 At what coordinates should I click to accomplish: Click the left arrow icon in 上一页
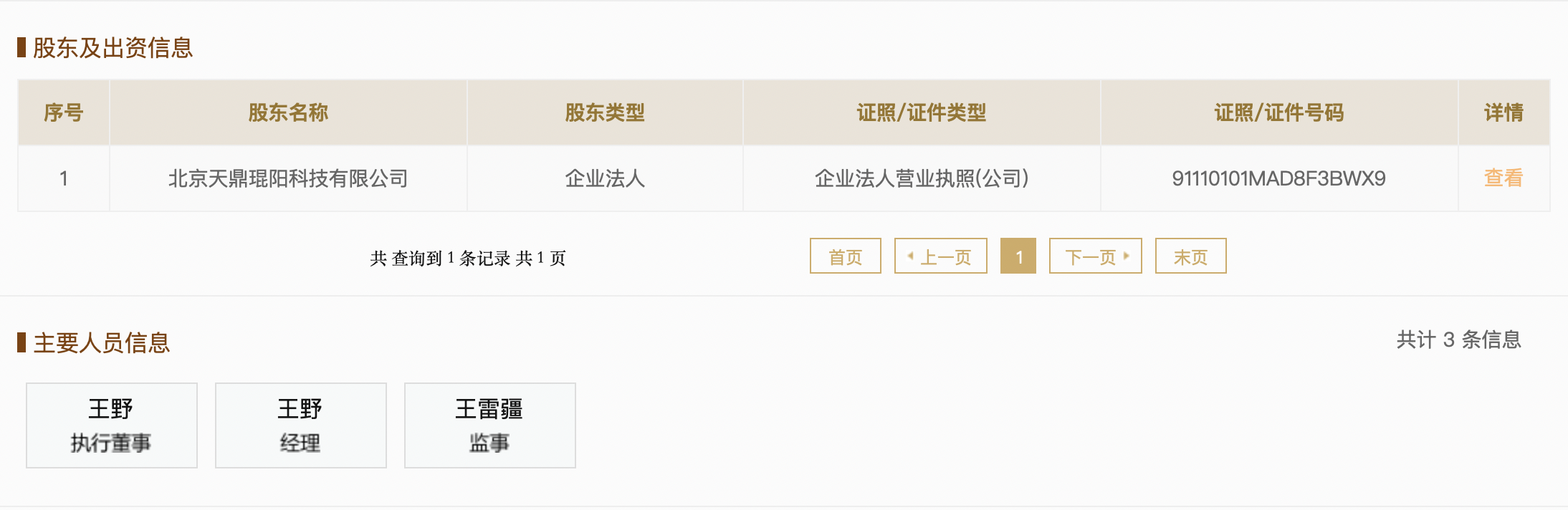point(911,256)
